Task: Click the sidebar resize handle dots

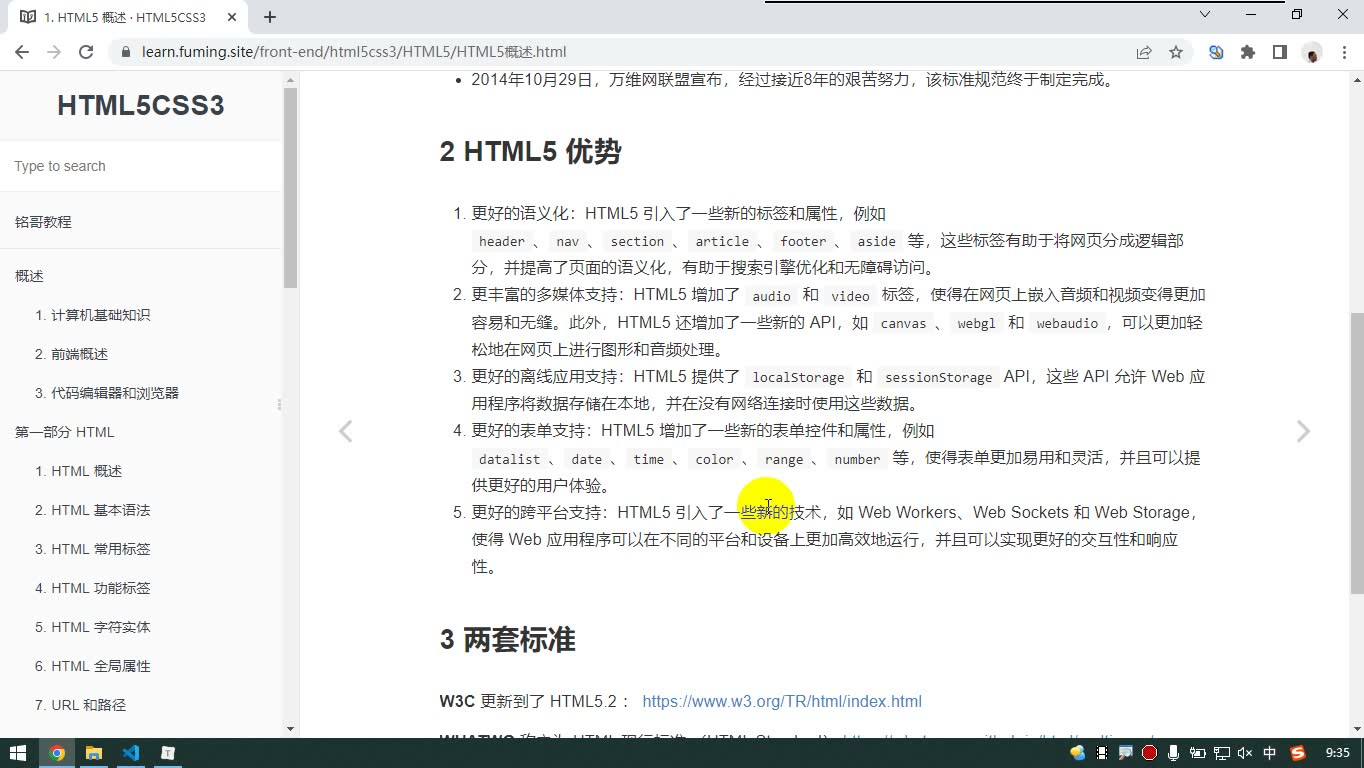Action: [x=279, y=404]
